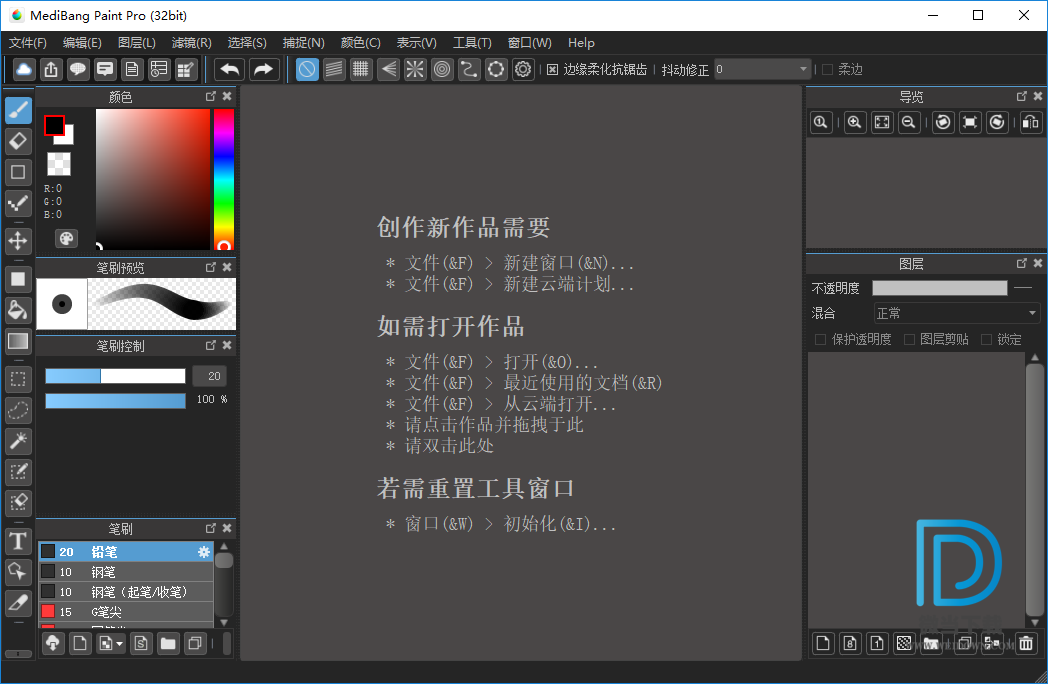Viewport: 1048px width, 684px height.
Task: Select the Lasso selection tool
Action: (x=18, y=410)
